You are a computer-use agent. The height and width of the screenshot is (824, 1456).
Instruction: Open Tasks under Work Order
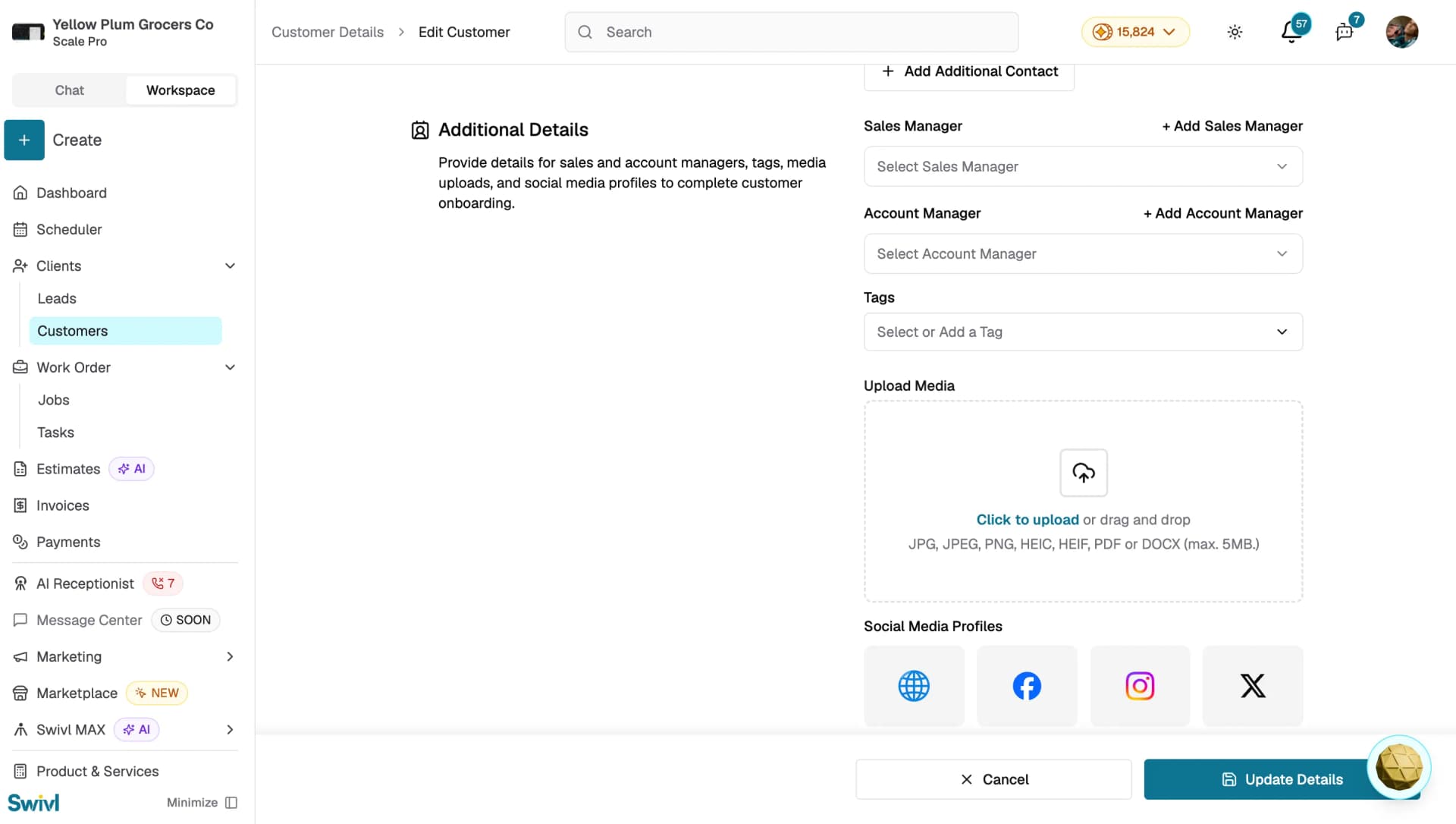tap(56, 432)
